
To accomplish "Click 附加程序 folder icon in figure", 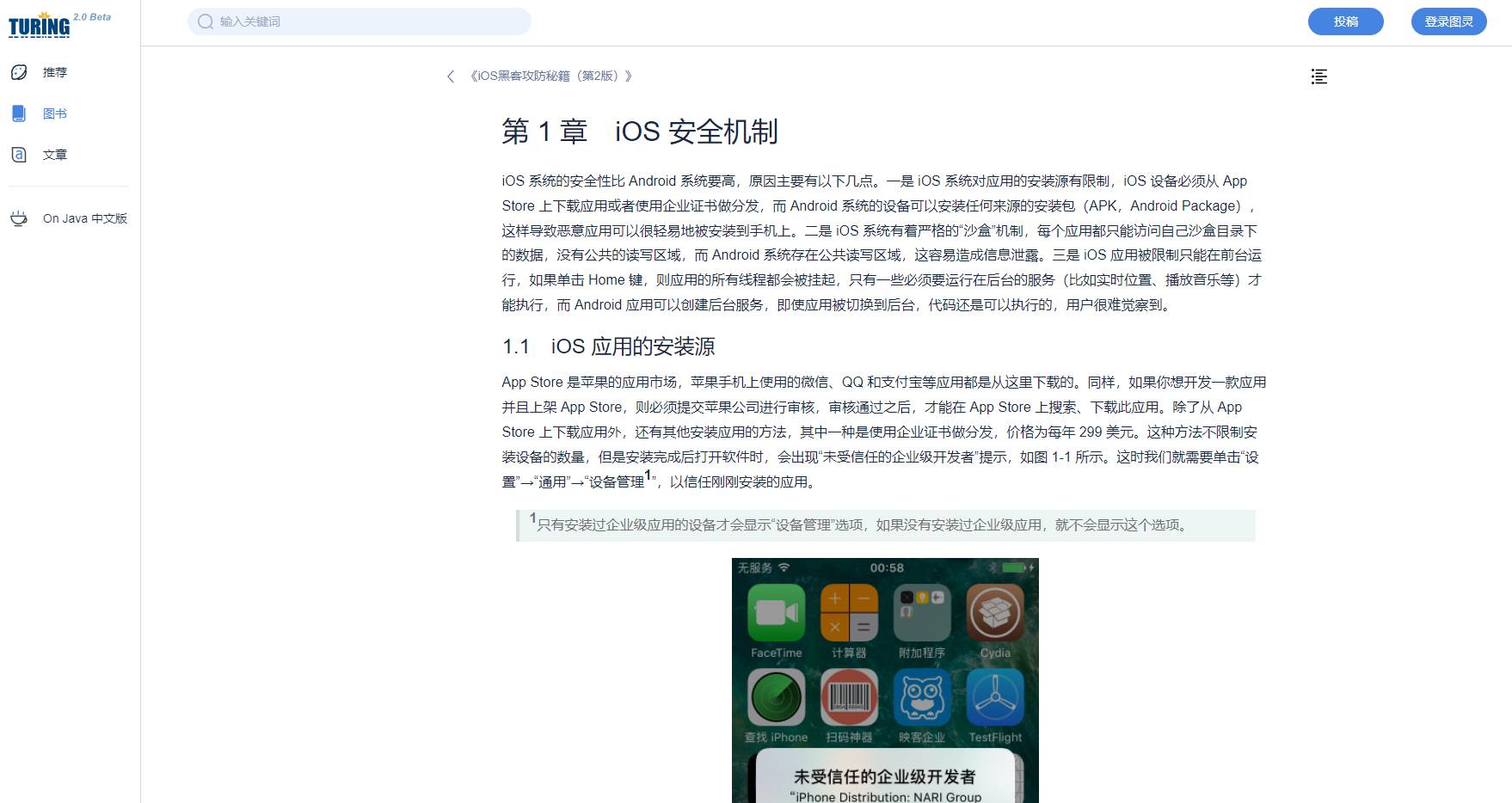I will tap(922, 612).
